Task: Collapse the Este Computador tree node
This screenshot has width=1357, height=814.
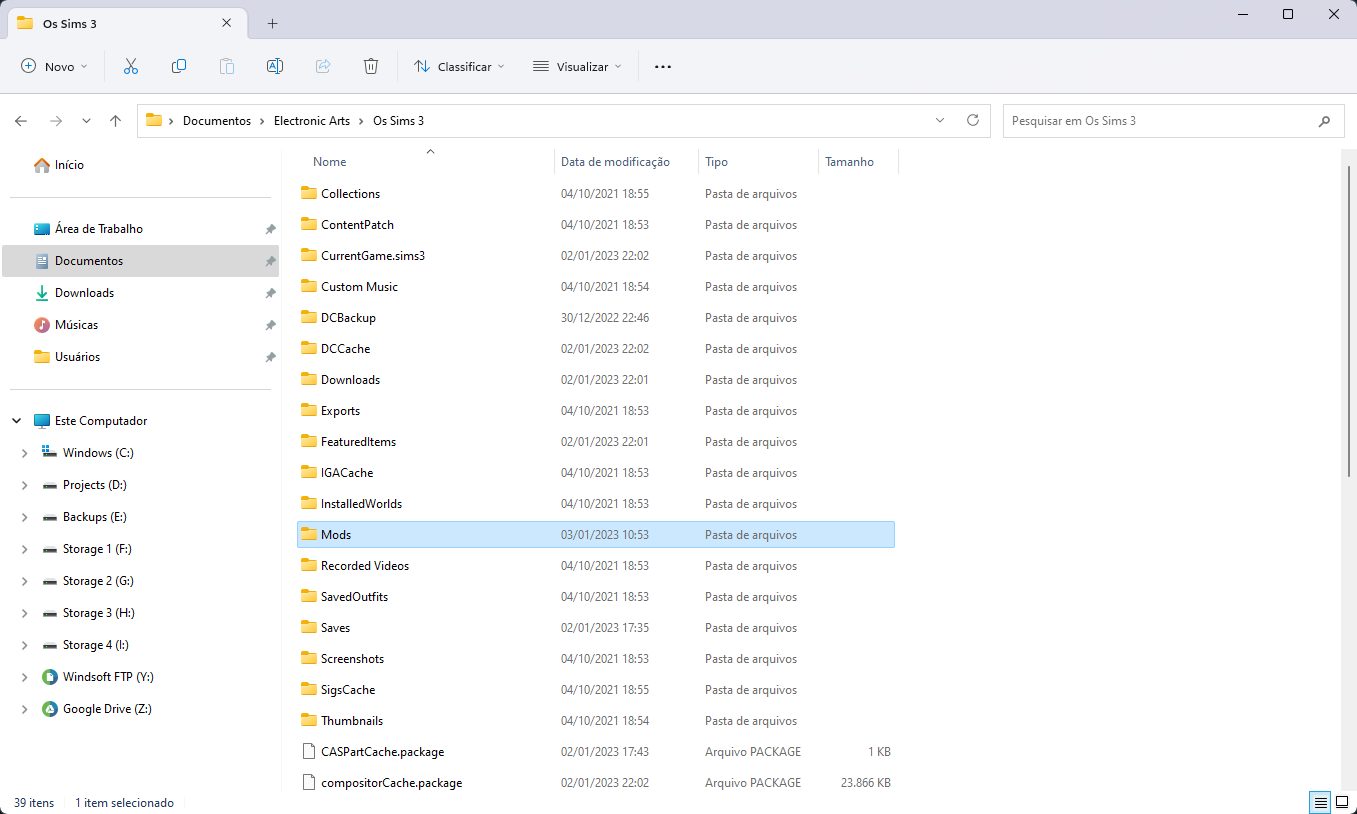Action: click(x=17, y=421)
